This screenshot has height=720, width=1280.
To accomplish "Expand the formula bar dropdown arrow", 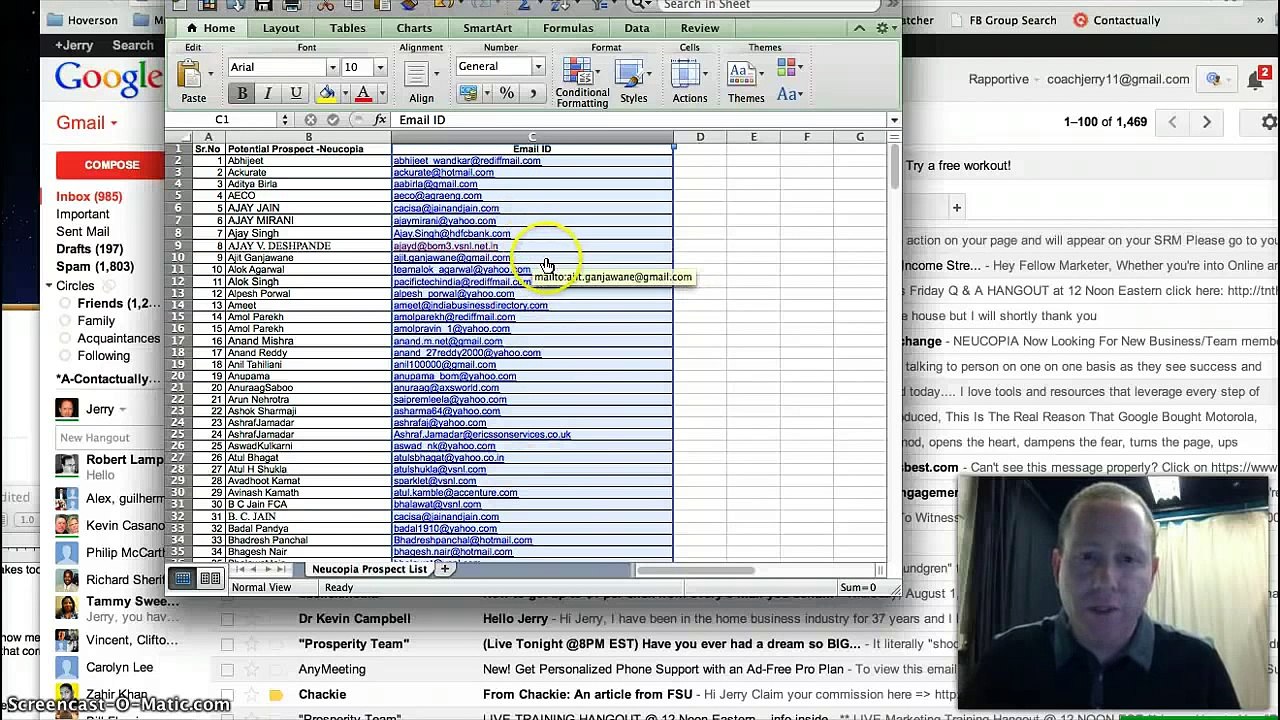I will (x=894, y=120).
